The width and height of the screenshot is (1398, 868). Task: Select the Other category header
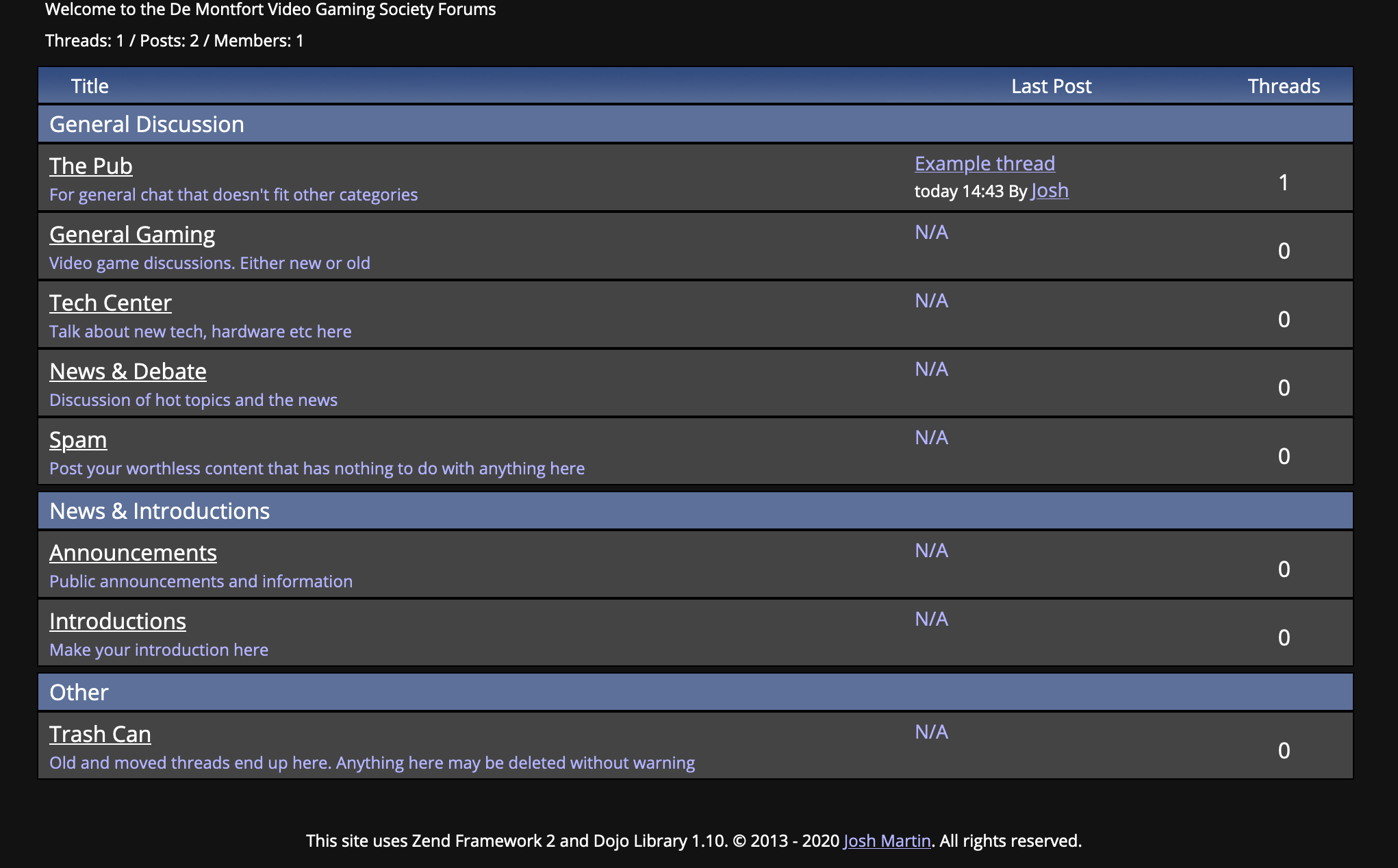pos(78,691)
